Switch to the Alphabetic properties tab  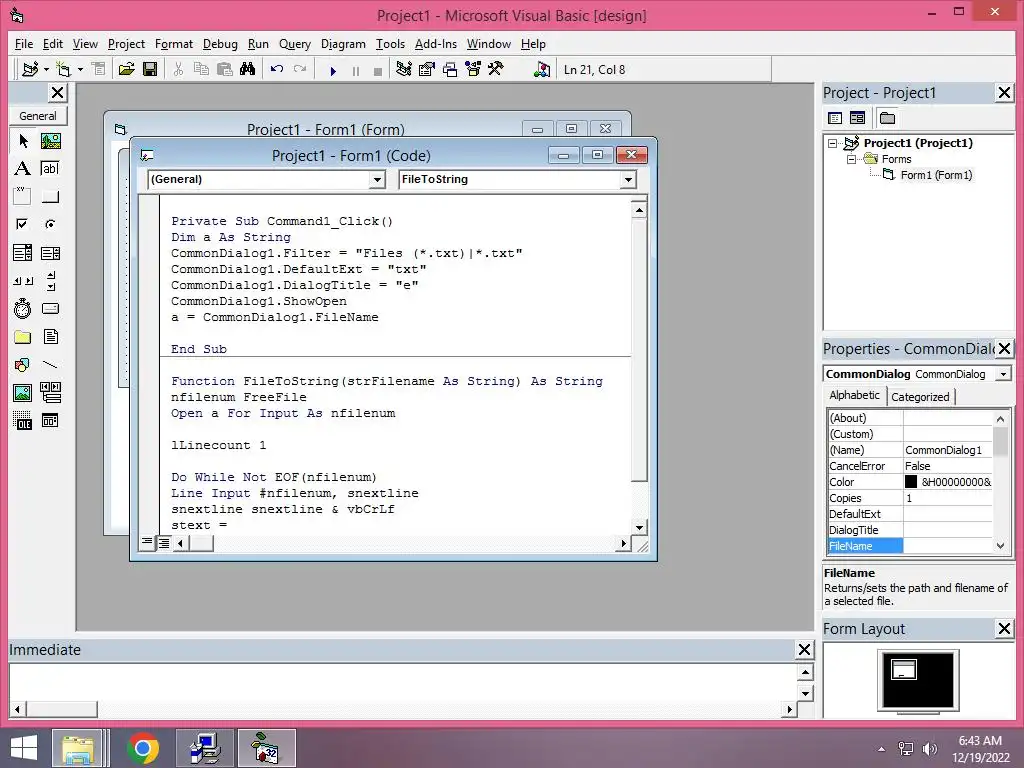[x=854, y=395]
